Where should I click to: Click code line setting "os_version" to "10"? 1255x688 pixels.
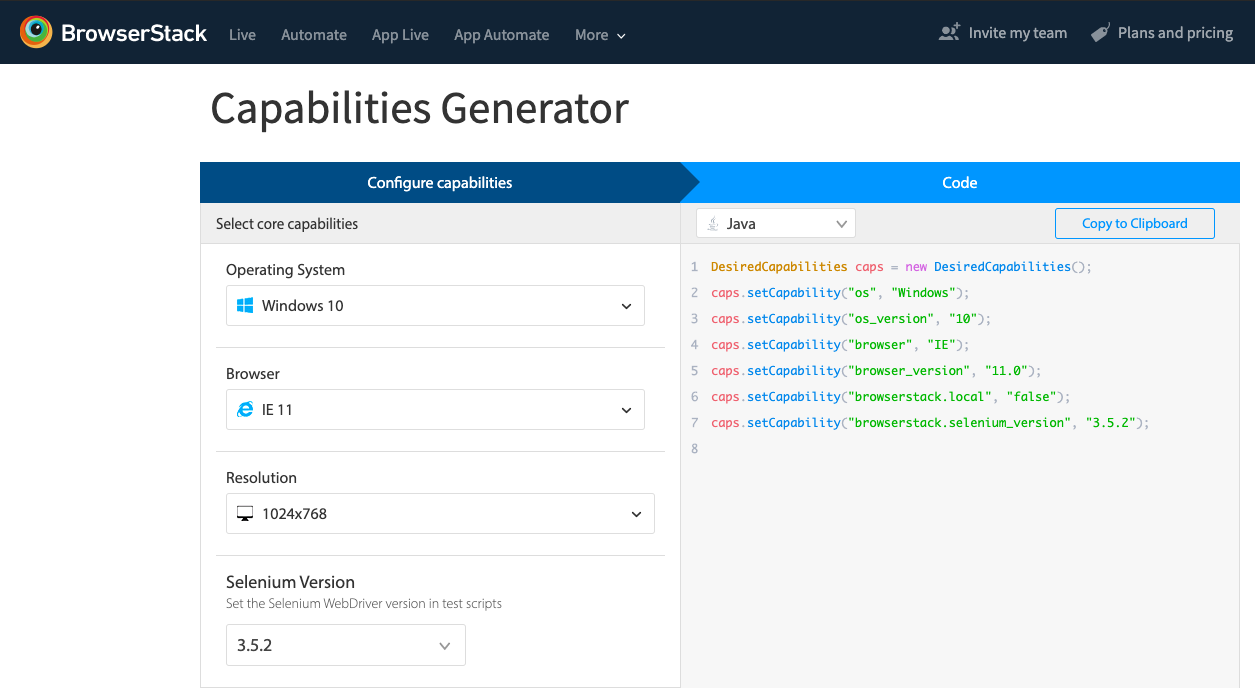(x=851, y=319)
